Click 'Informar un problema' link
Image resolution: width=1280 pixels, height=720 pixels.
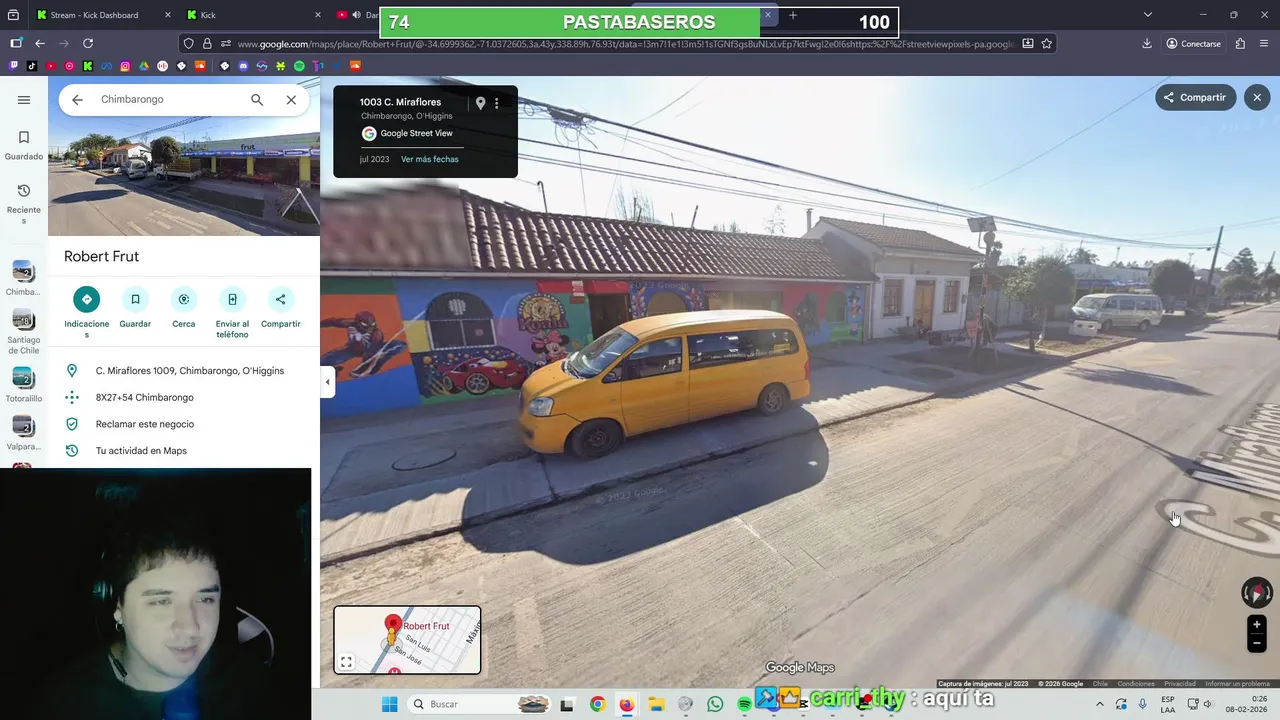1237,684
